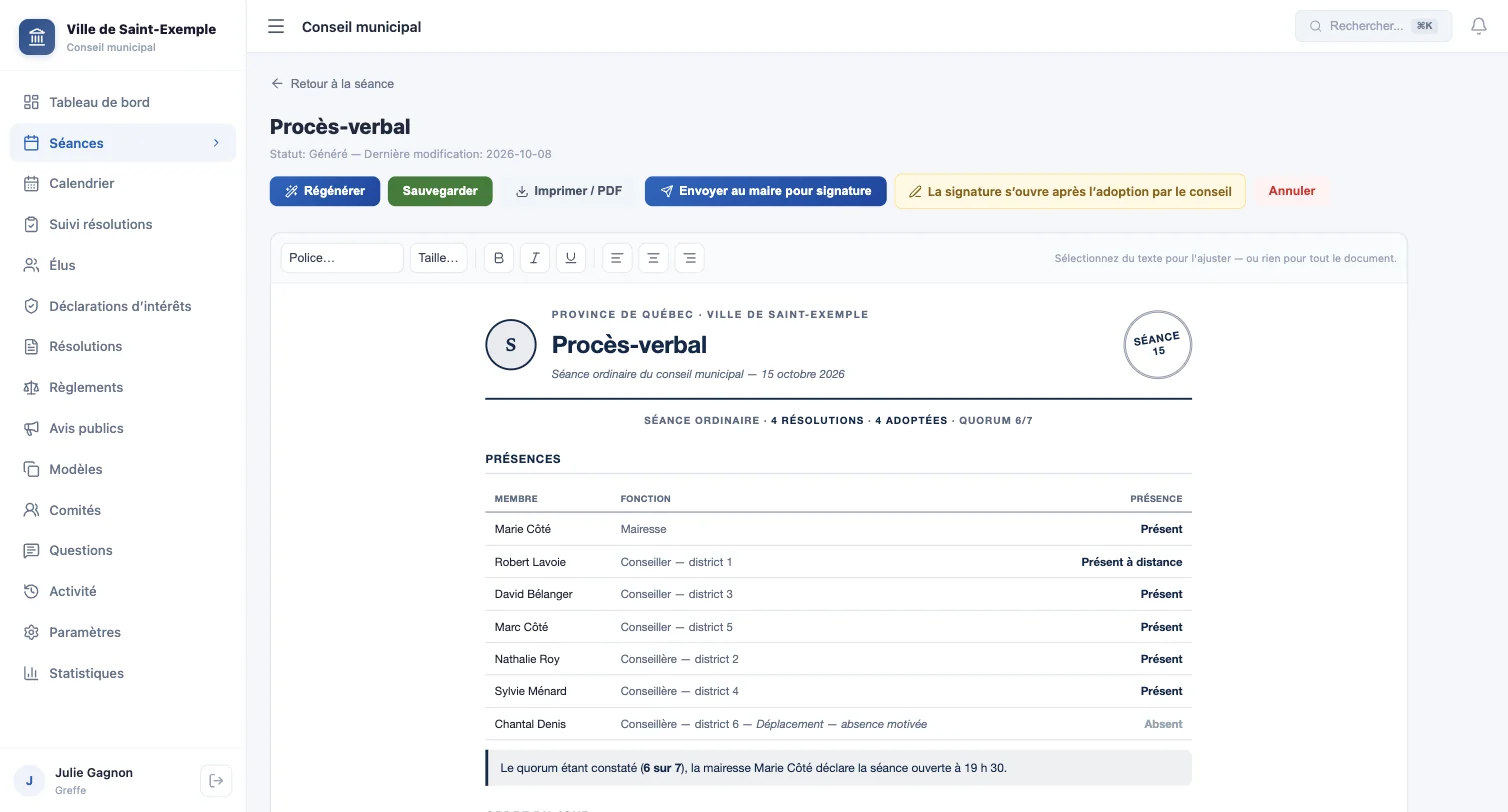Open Déclarations d'intérêts in the sidebar
The image size is (1508, 812).
pyautogui.click(x=123, y=306)
